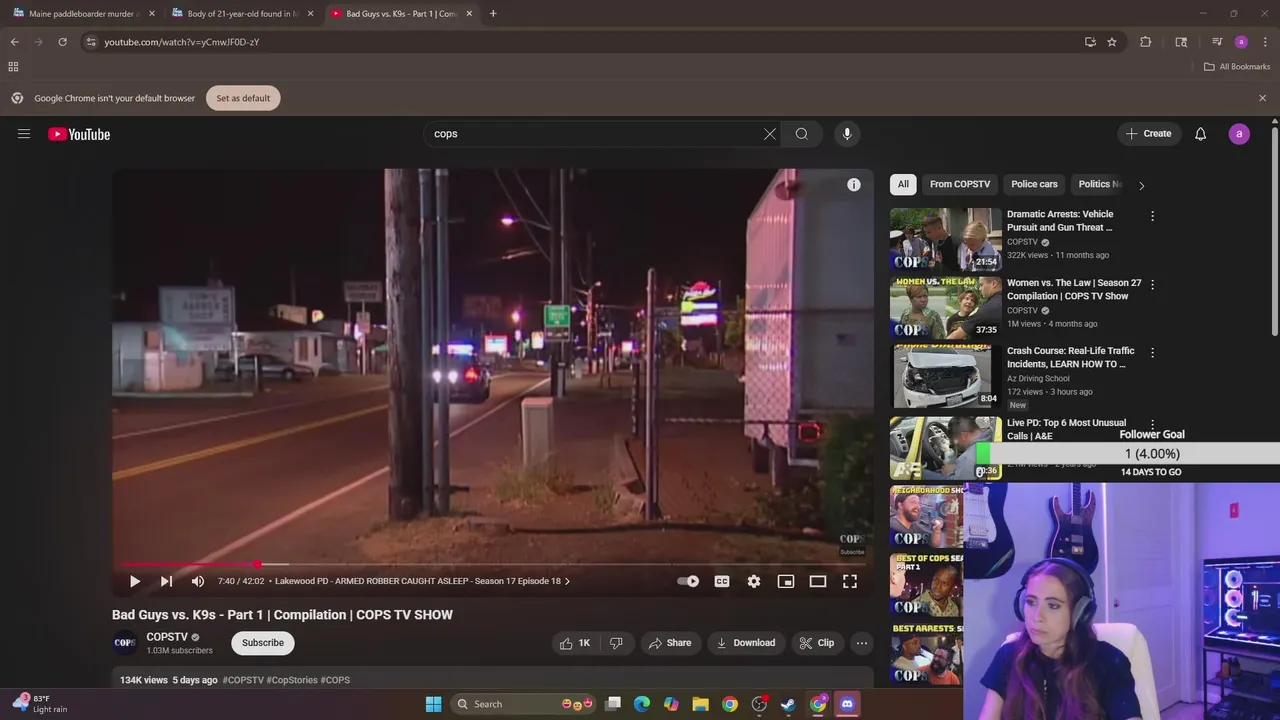Open options for 'Crash Course' video
Screen dimensions: 1280x720
(x=1152, y=352)
